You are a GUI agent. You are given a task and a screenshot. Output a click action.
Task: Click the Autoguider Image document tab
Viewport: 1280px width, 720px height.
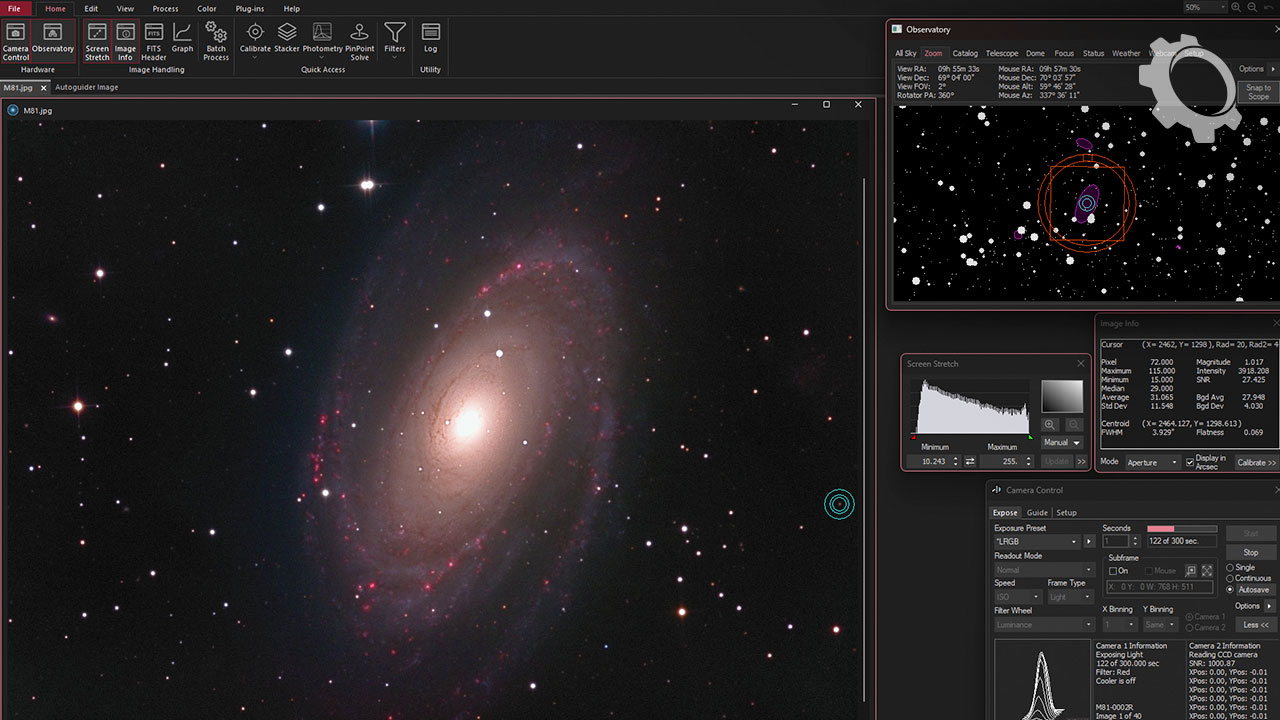(x=86, y=87)
